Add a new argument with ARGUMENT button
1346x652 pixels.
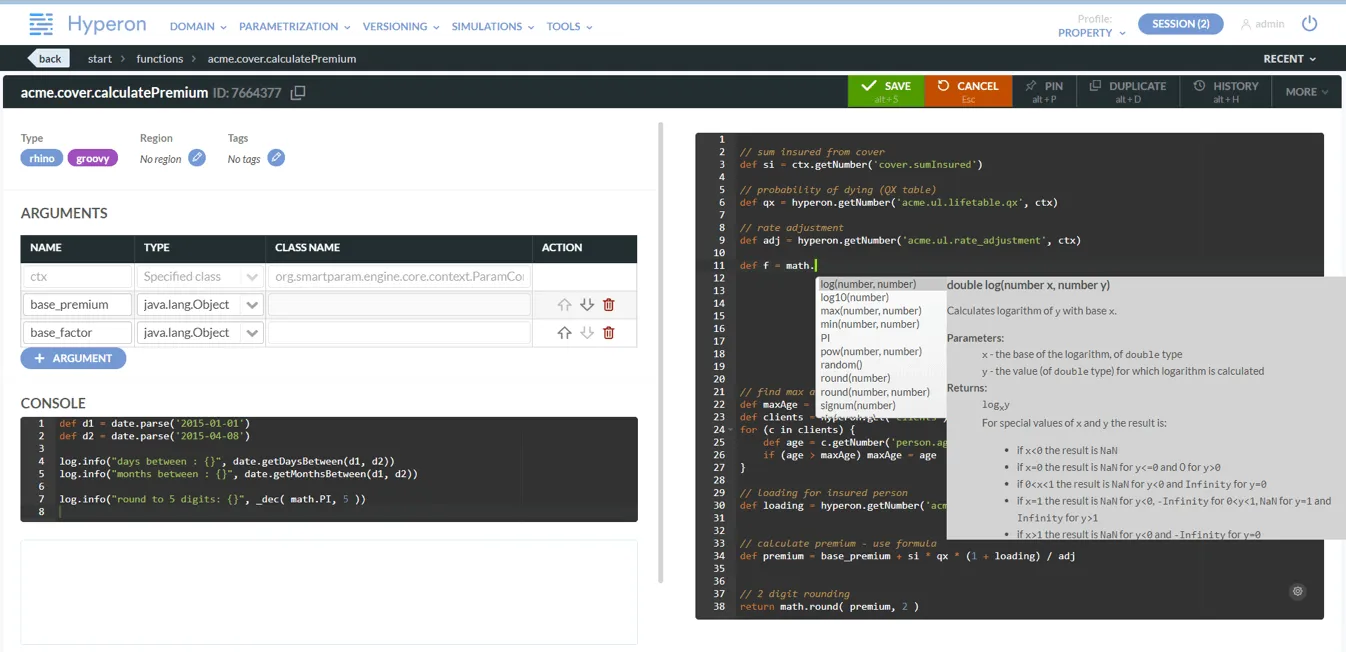click(x=73, y=358)
